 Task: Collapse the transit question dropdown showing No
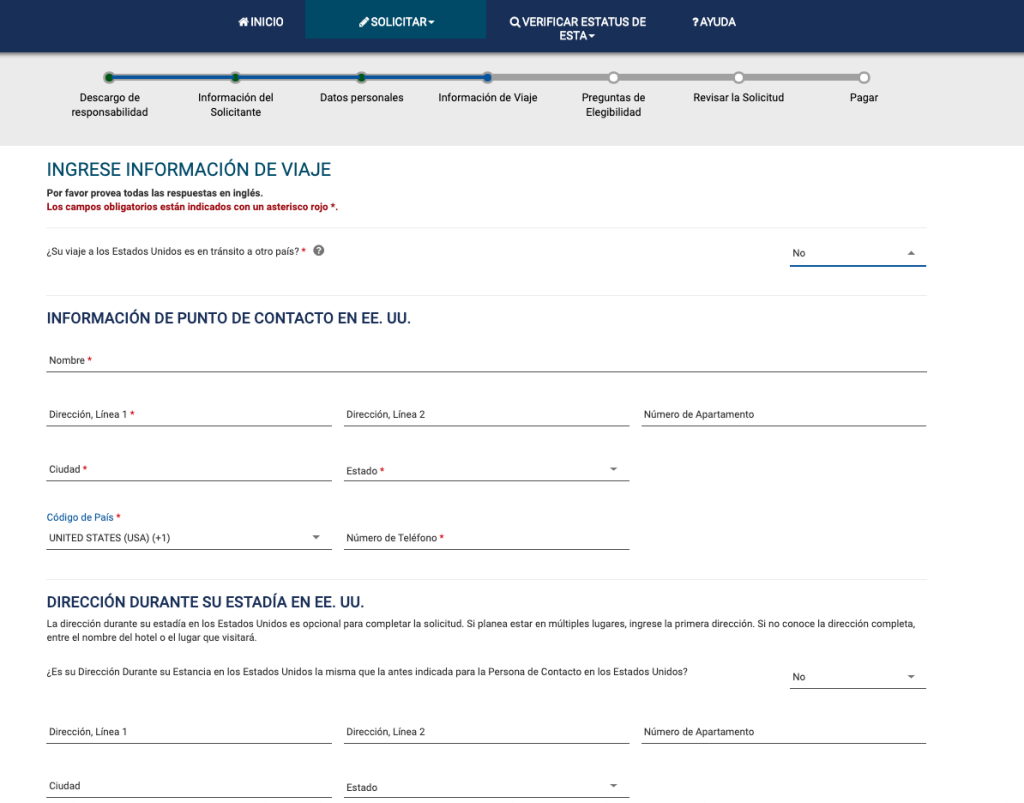point(911,253)
